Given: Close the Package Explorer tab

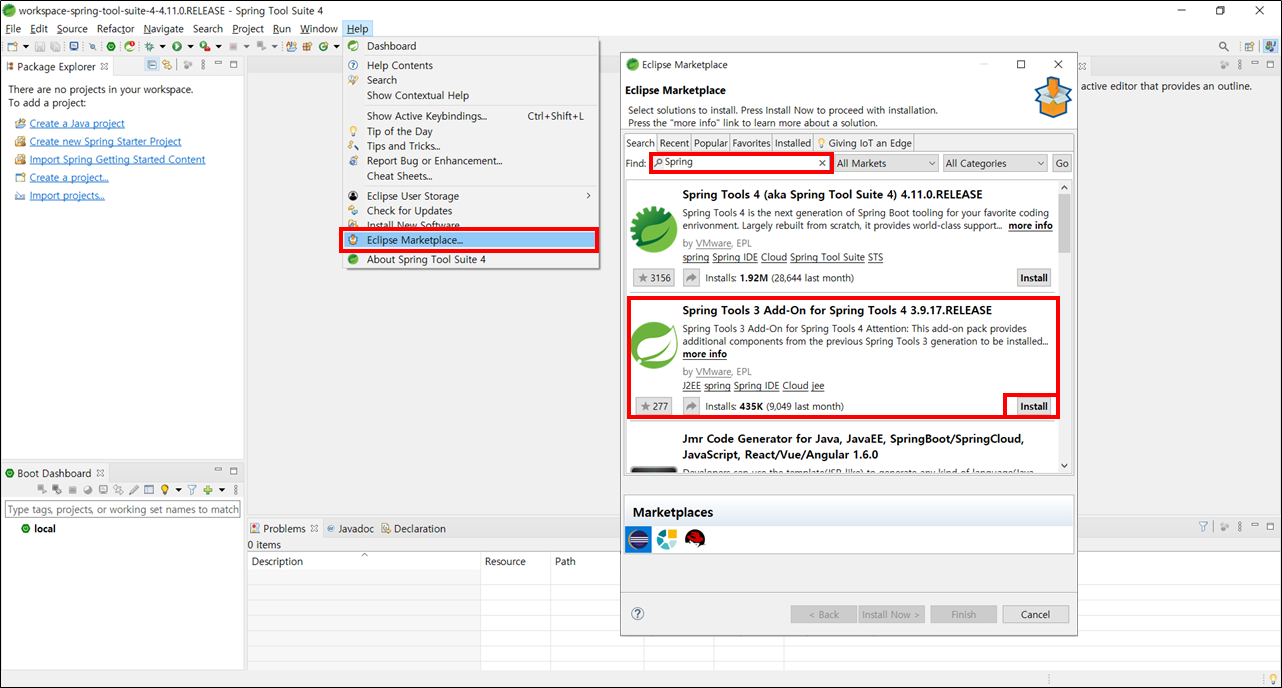Looking at the screenshot, I should coord(104,66).
